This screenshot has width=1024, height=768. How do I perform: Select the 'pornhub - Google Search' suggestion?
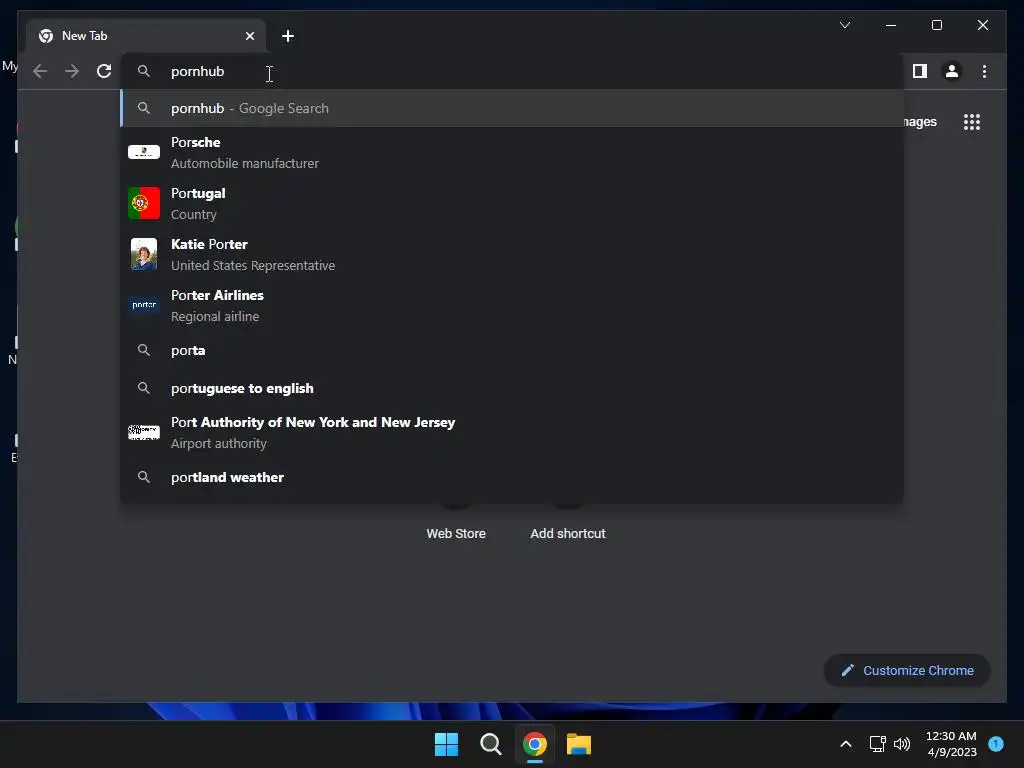[513, 108]
